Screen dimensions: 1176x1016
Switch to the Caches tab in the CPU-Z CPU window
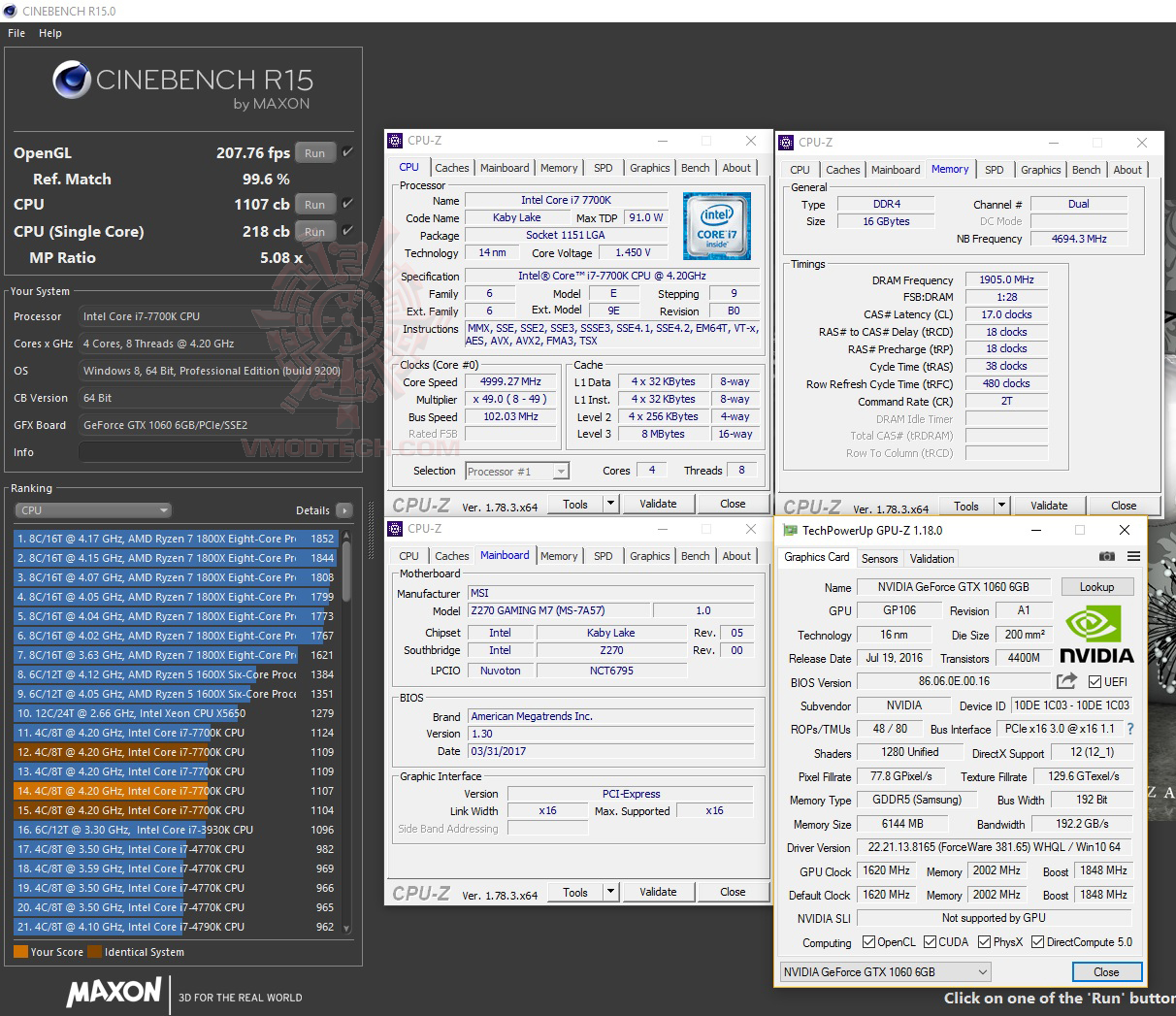(451, 168)
